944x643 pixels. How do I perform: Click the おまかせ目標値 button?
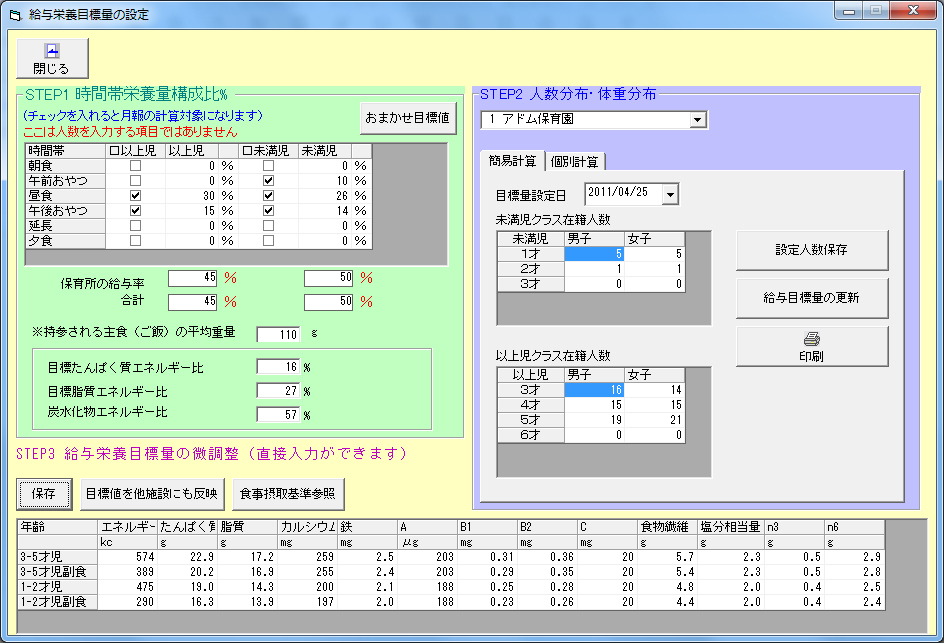[408, 118]
